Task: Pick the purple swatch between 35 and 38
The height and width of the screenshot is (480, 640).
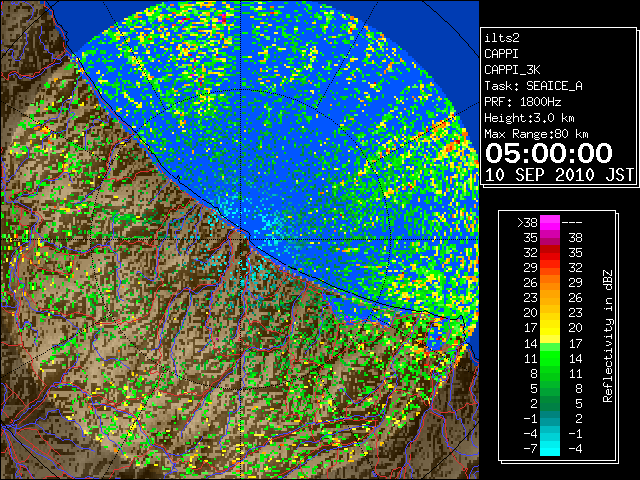Action: click(x=550, y=238)
